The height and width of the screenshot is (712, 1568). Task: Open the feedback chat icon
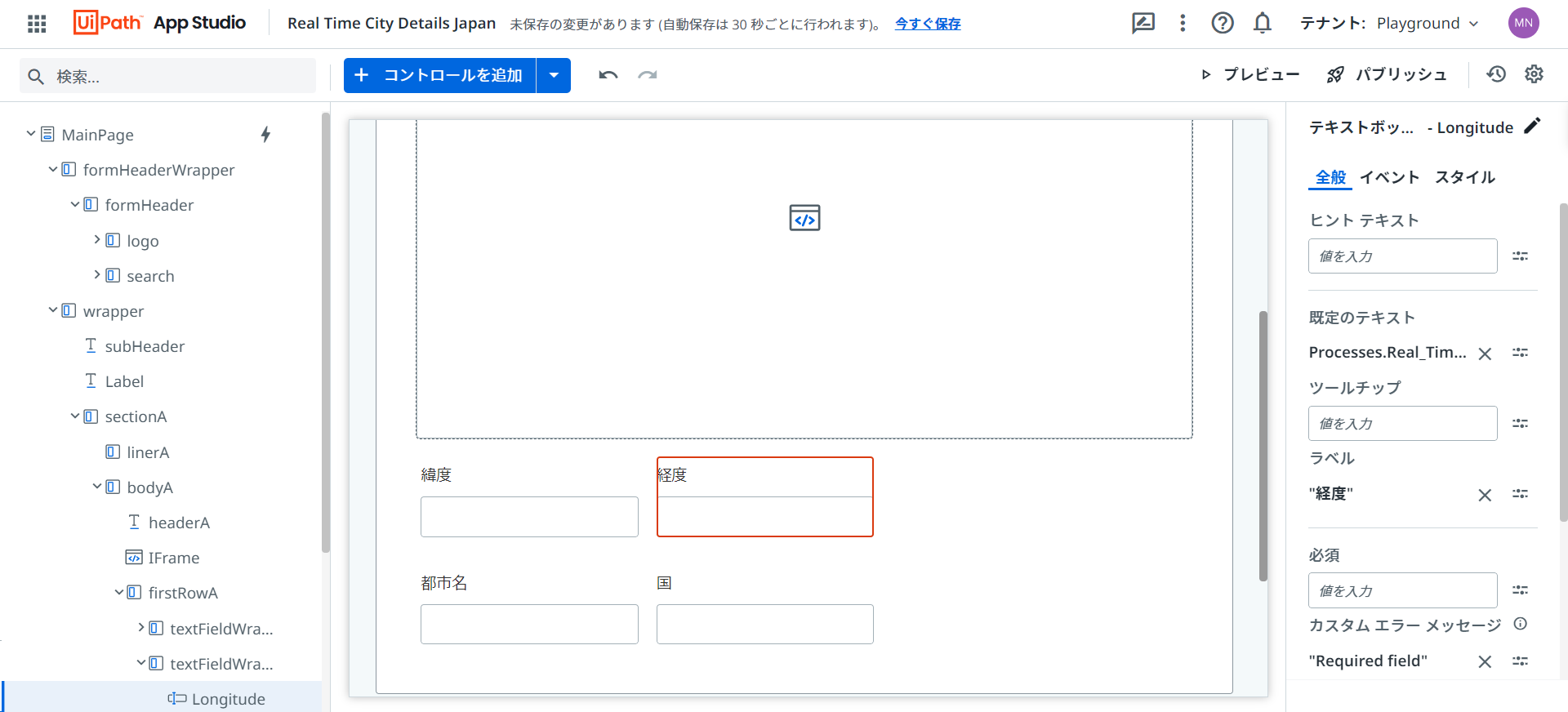(1143, 23)
